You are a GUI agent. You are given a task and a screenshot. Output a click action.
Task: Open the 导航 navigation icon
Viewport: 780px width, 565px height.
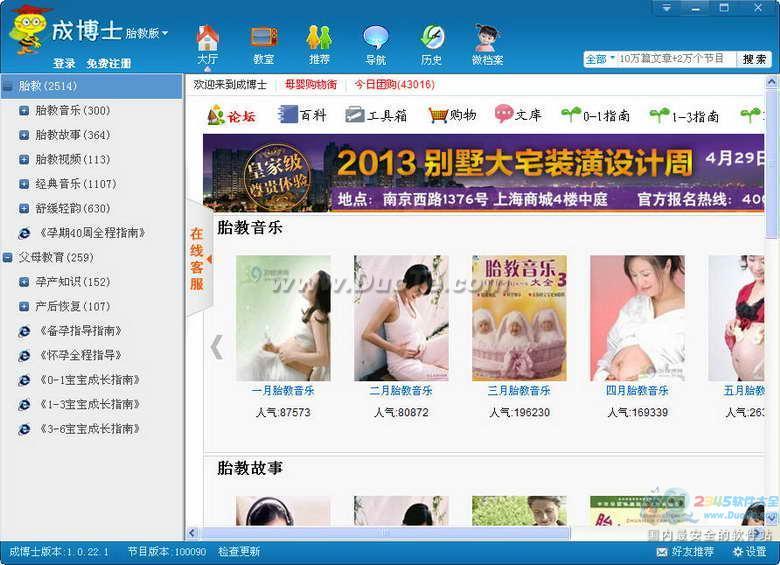click(x=375, y=40)
